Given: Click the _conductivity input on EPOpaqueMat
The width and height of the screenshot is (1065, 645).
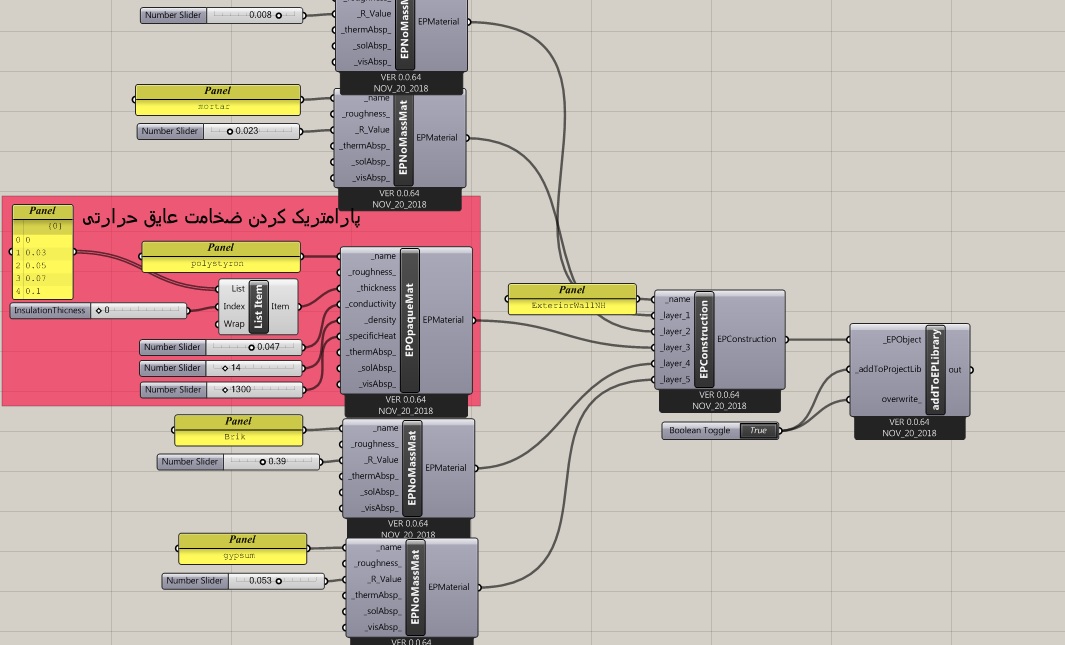Looking at the screenshot, I should (371, 304).
